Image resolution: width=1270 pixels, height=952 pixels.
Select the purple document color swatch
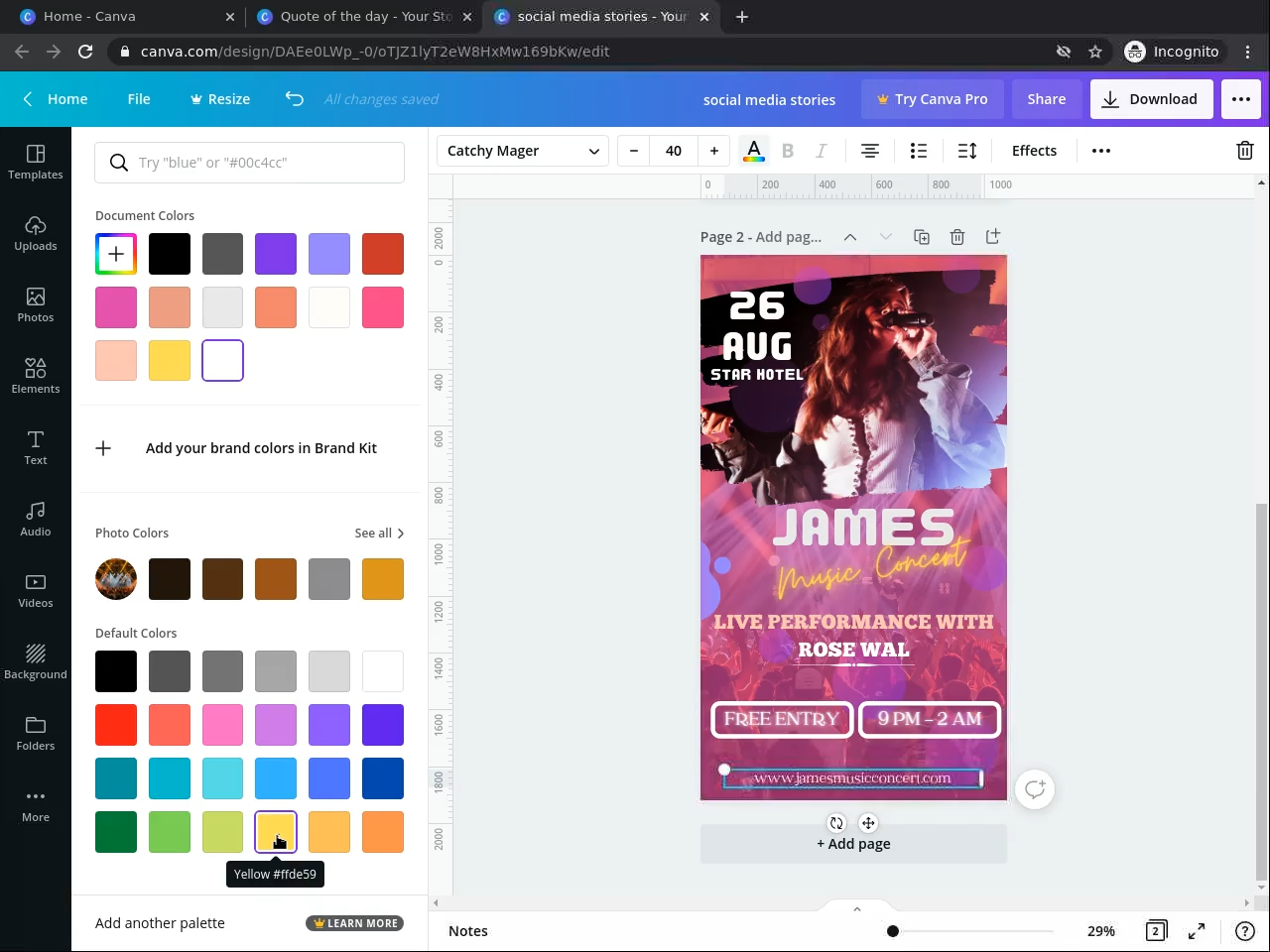tap(276, 254)
